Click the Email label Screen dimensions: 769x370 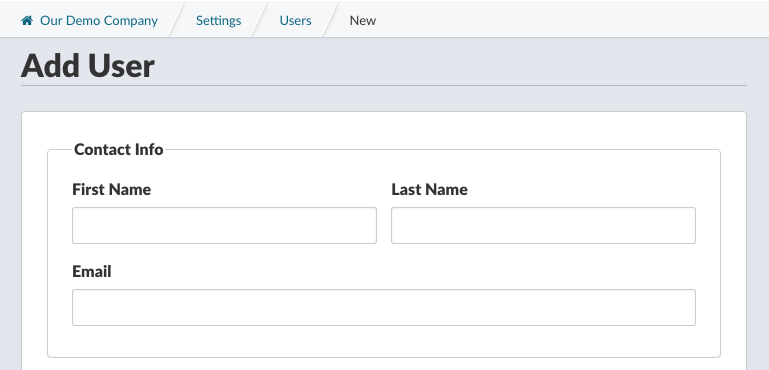pos(92,271)
